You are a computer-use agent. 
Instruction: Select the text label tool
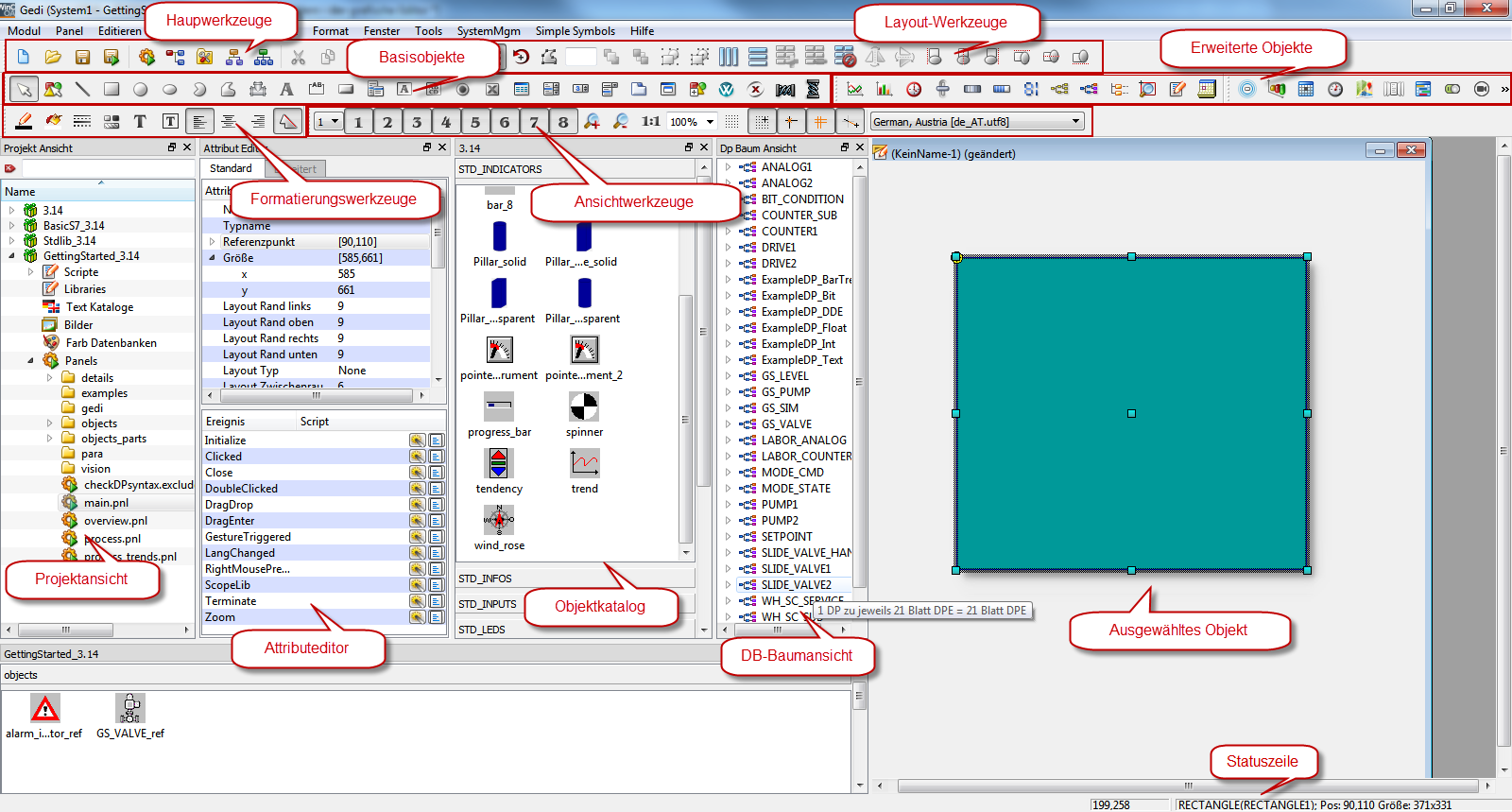[x=286, y=89]
